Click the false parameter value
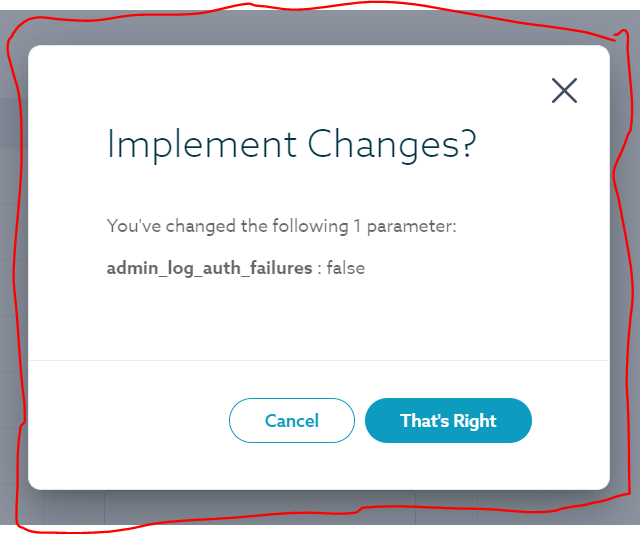The height and width of the screenshot is (534, 640). click(x=345, y=269)
